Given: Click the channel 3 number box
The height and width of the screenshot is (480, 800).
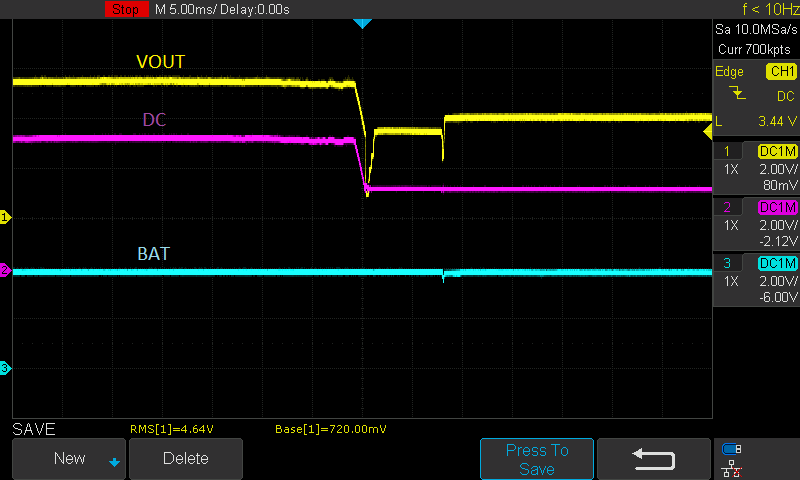Looking at the screenshot, I should click(x=727, y=263).
